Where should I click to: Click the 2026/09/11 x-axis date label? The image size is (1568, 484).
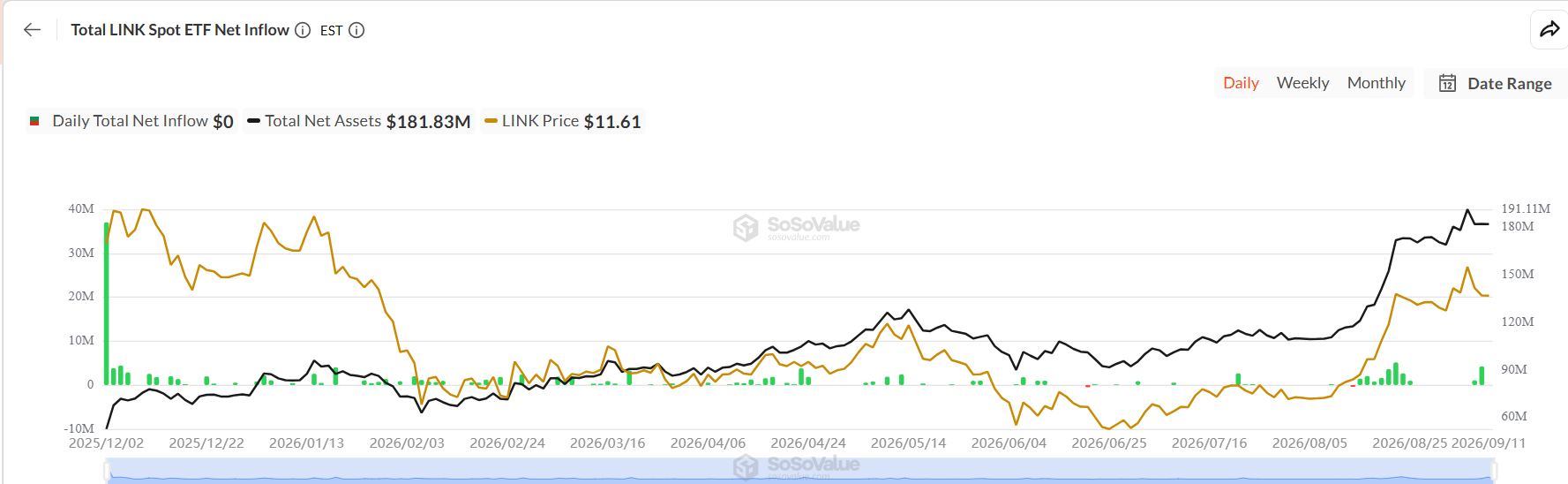coord(1488,443)
